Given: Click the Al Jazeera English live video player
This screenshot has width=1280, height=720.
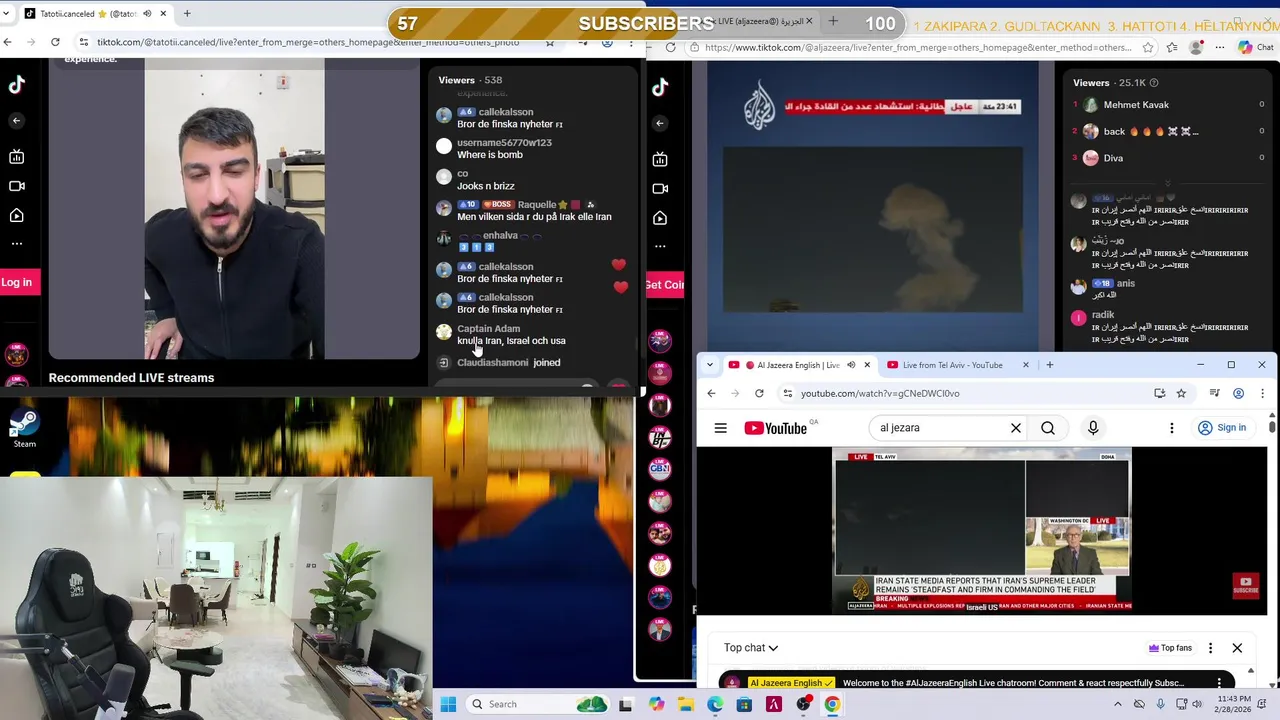Looking at the screenshot, I should point(982,530).
